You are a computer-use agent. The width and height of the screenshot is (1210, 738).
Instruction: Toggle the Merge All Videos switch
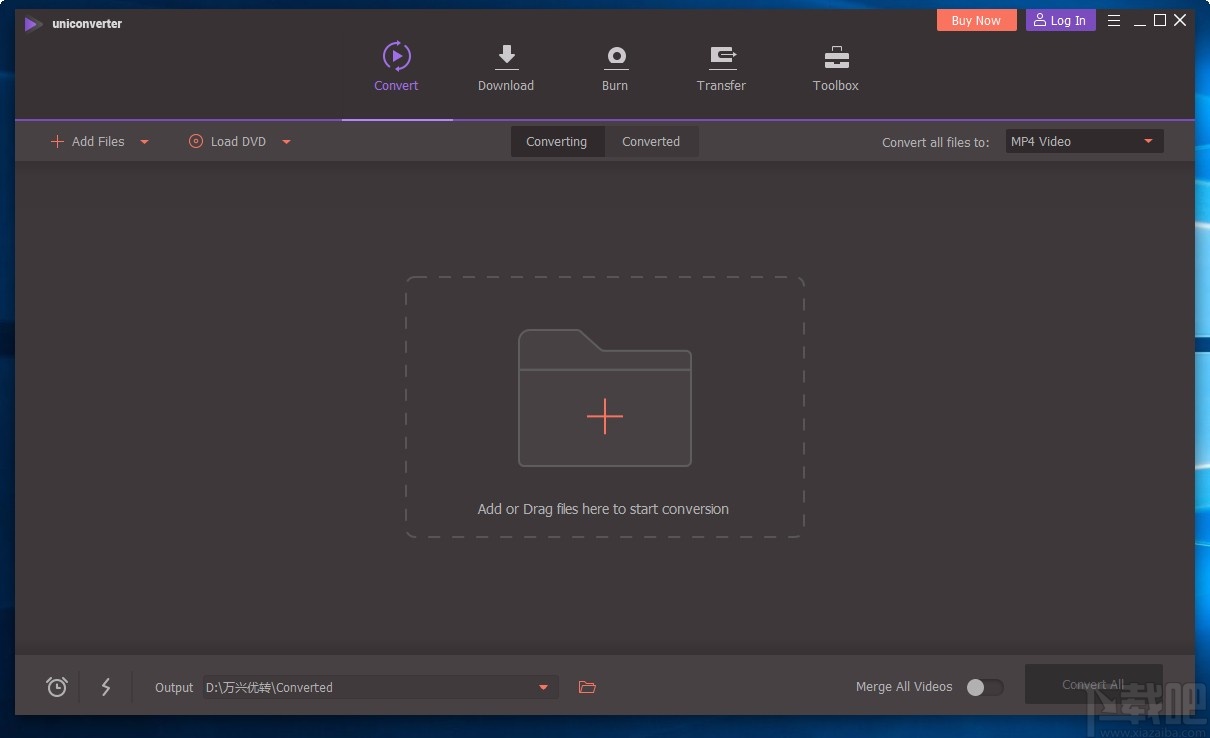click(984, 687)
